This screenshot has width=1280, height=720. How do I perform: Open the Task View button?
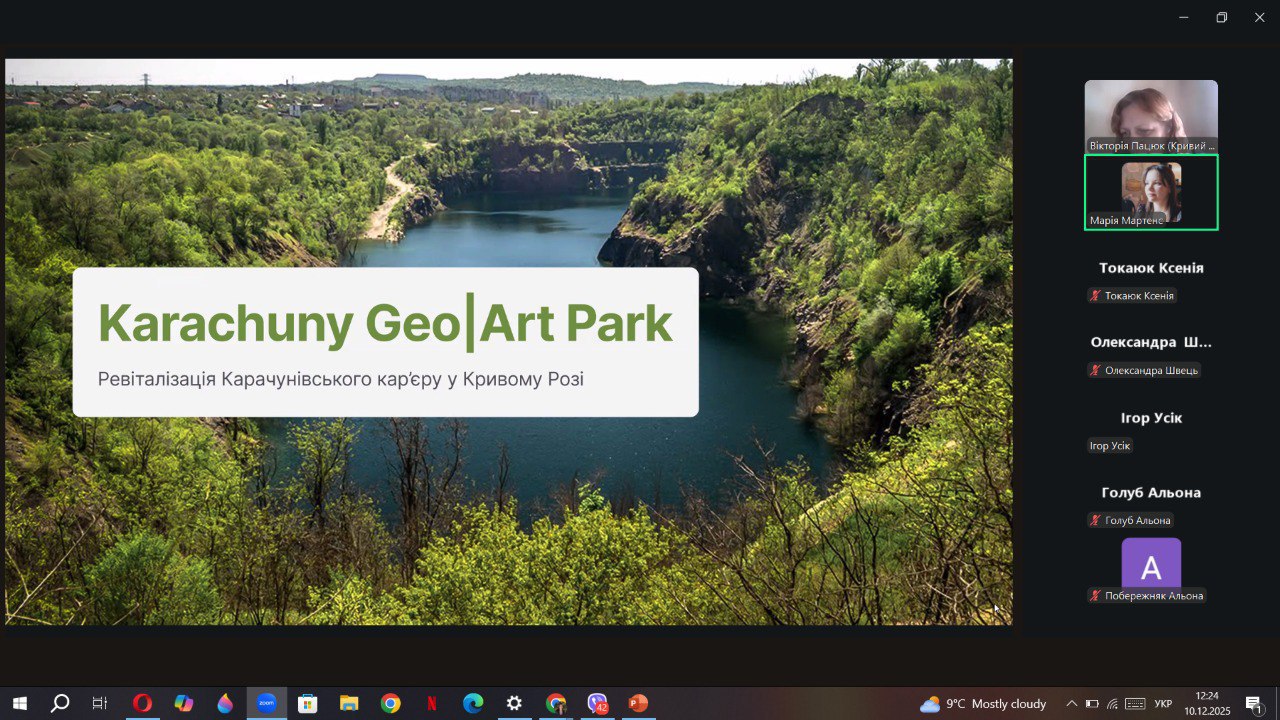pos(100,703)
